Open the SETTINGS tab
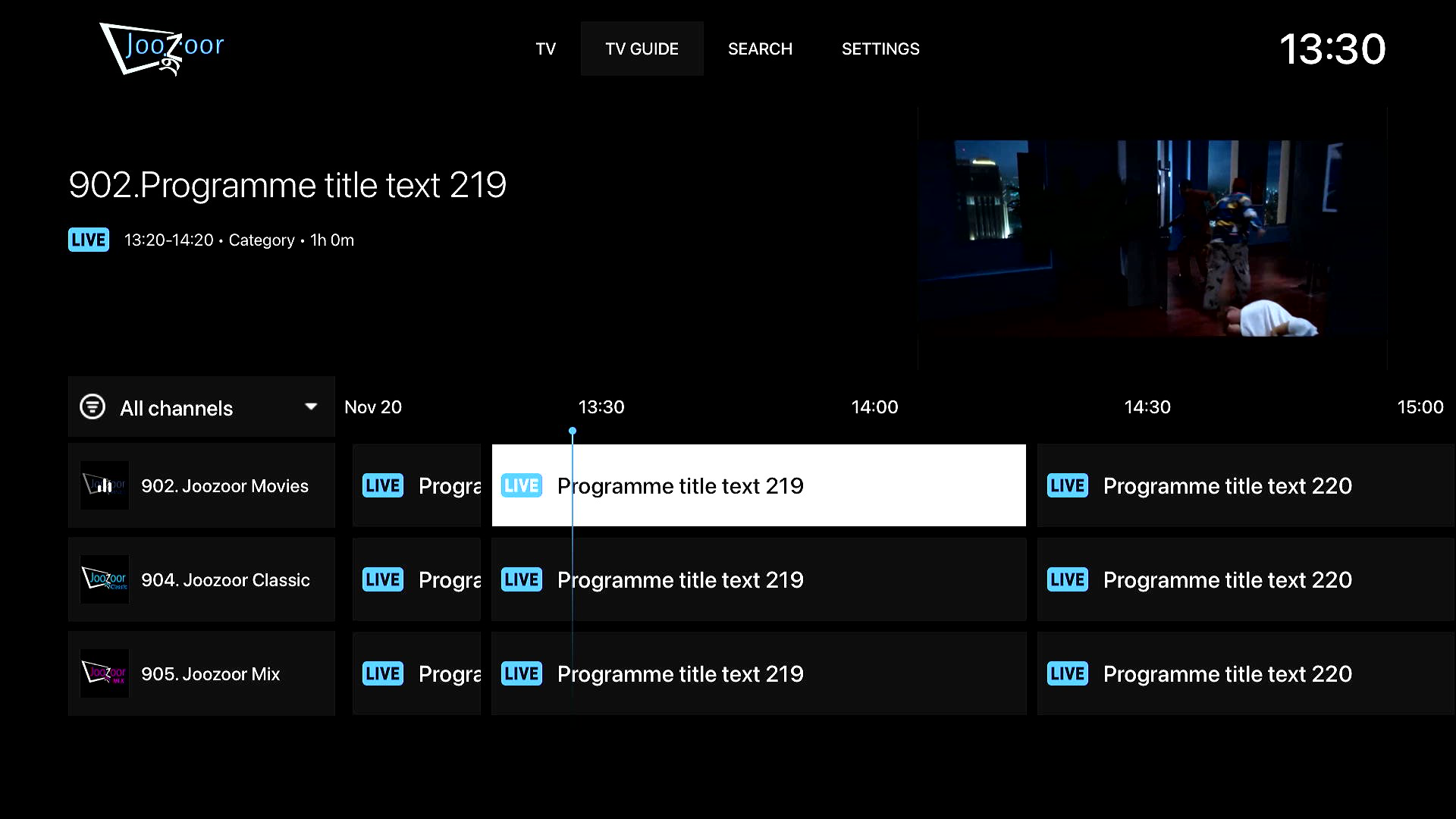The image size is (1456, 819). point(880,49)
